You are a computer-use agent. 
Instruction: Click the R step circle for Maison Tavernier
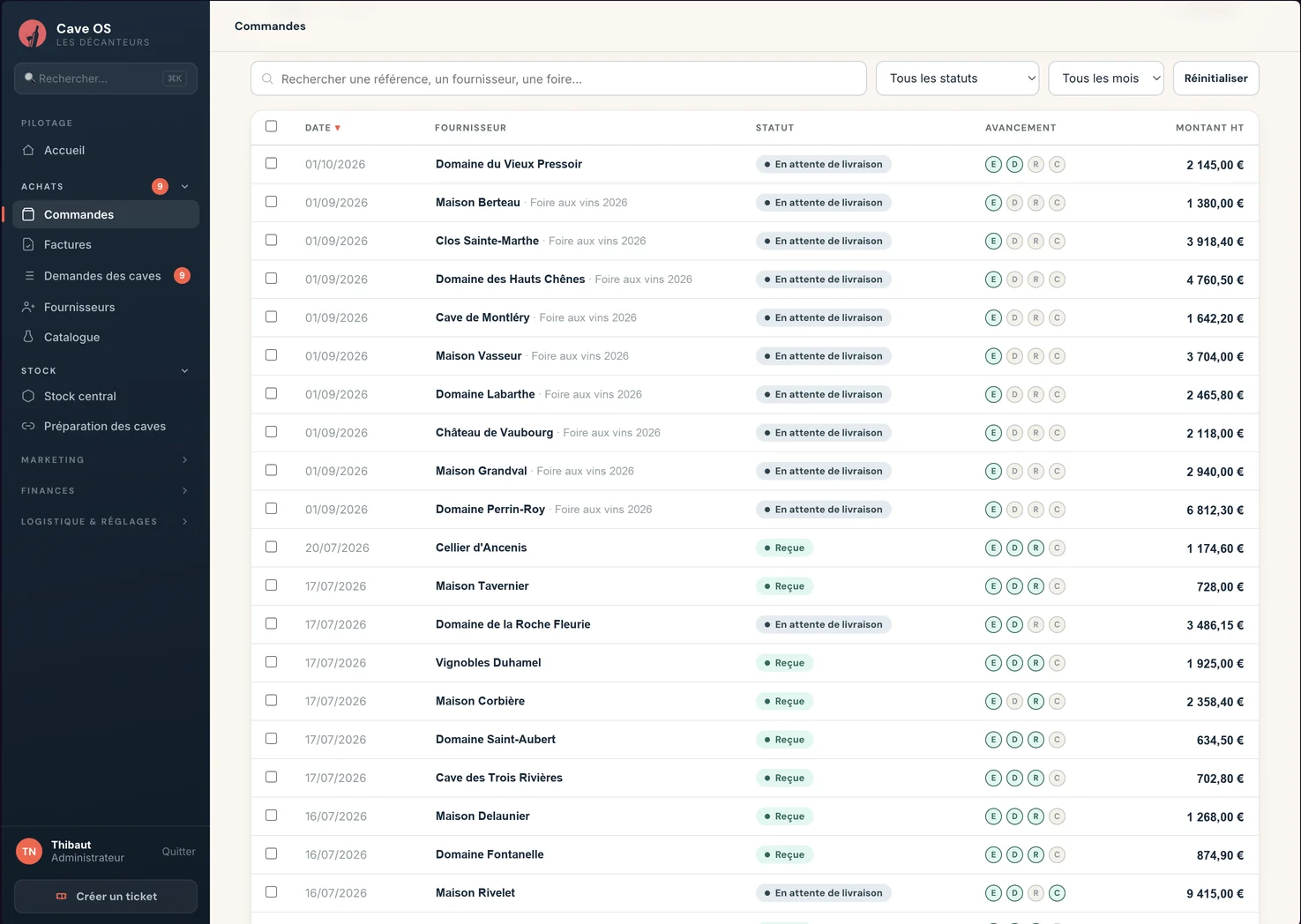coord(1036,586)
